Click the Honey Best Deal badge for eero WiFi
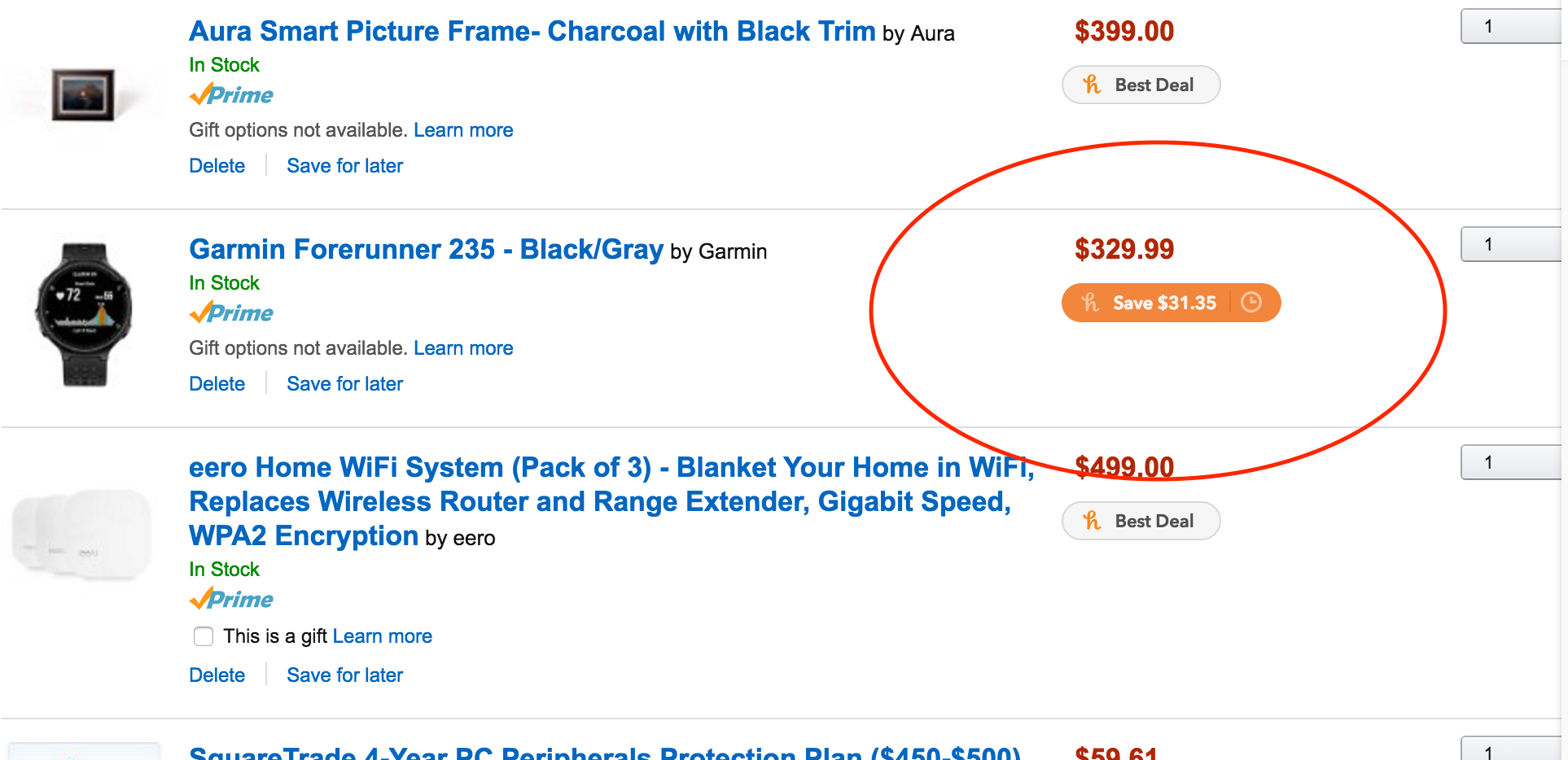This screenshot has width=1568, height=760. coord(1141,521)
